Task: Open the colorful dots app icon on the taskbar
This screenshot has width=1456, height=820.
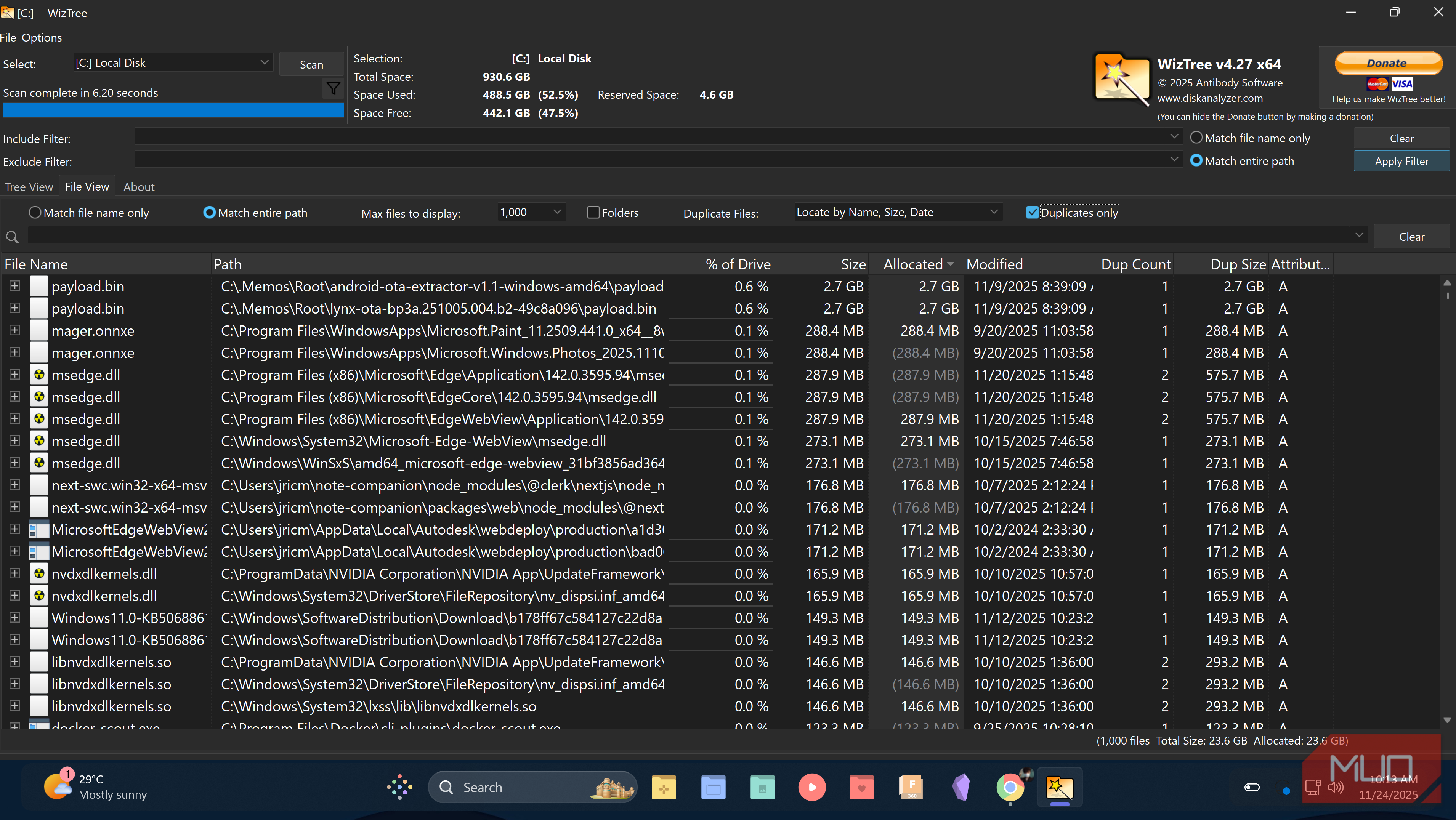Action: (x=399, y=786)
